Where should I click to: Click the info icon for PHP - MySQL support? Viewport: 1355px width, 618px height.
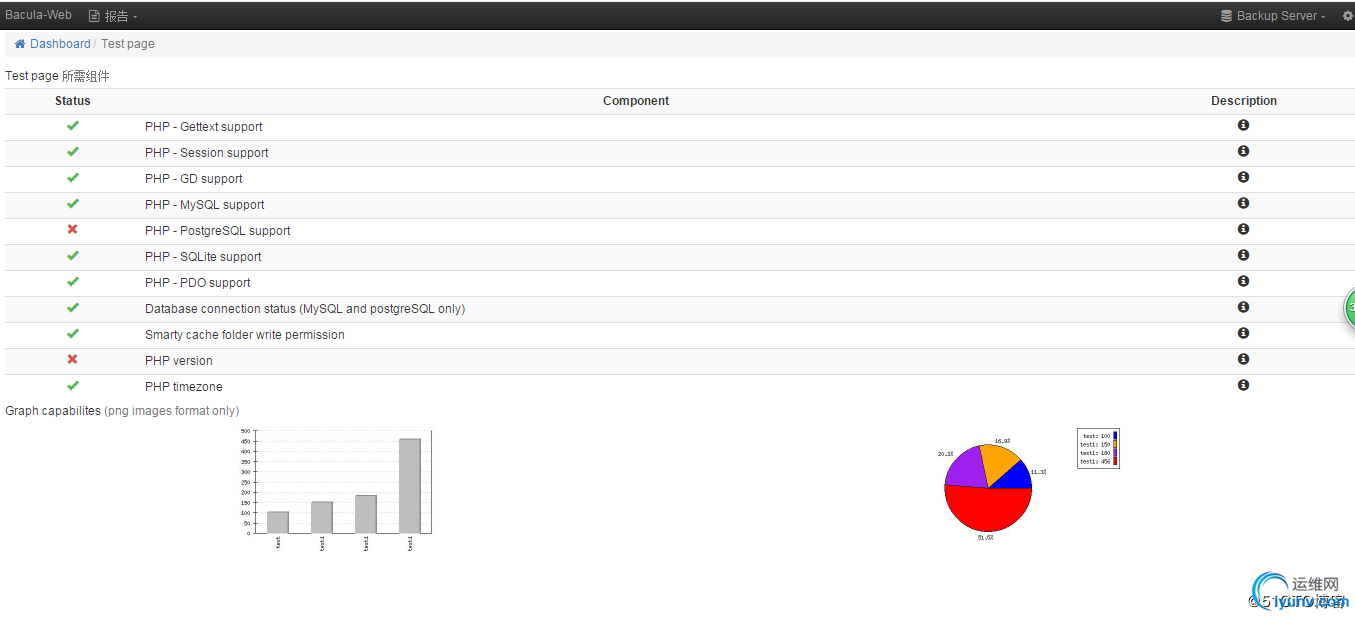1243,203
